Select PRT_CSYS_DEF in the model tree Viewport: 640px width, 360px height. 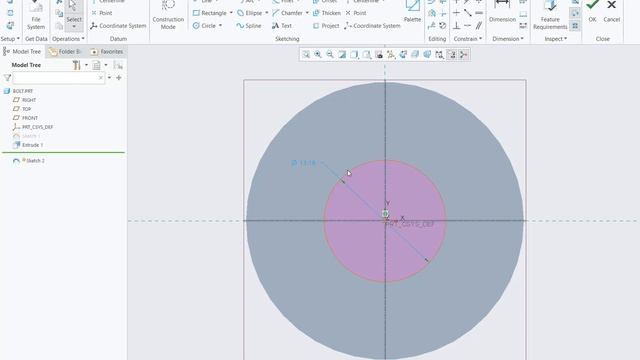click(x=33, y=127)
